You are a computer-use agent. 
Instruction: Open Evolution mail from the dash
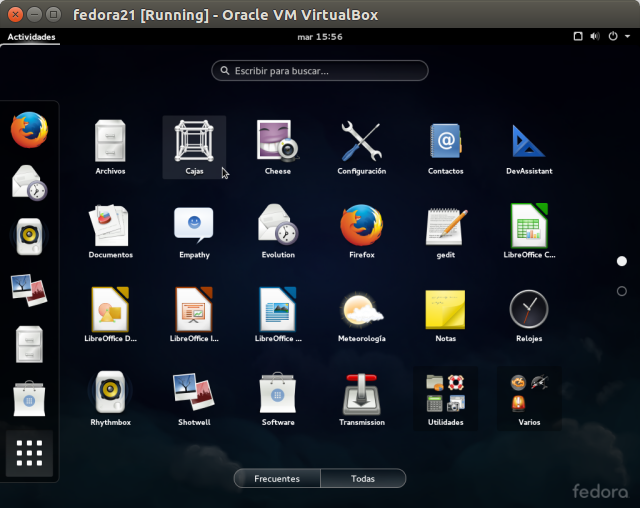29,183
